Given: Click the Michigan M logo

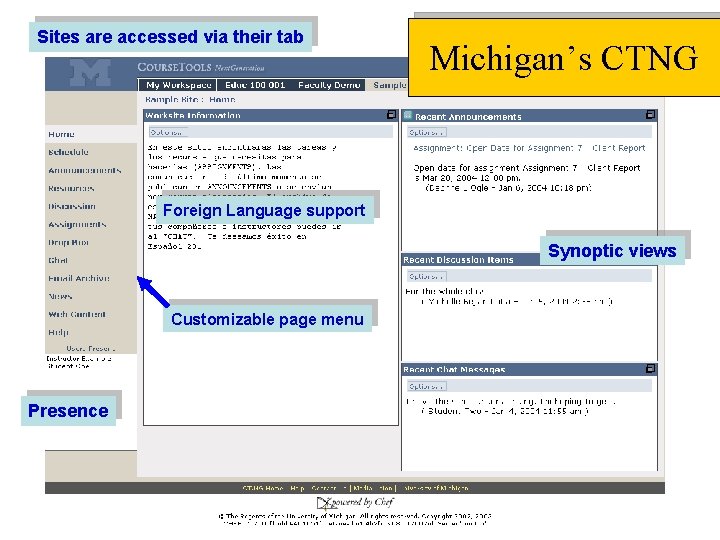Looking at the screenshot, I should pyautogui.click(x=90, y=73).
